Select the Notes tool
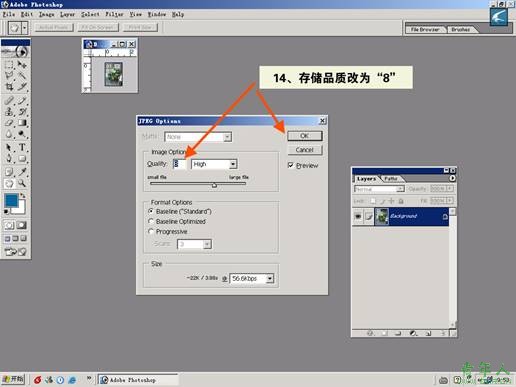The width and height of the screenshot is (516, 387). click(9, 172)
